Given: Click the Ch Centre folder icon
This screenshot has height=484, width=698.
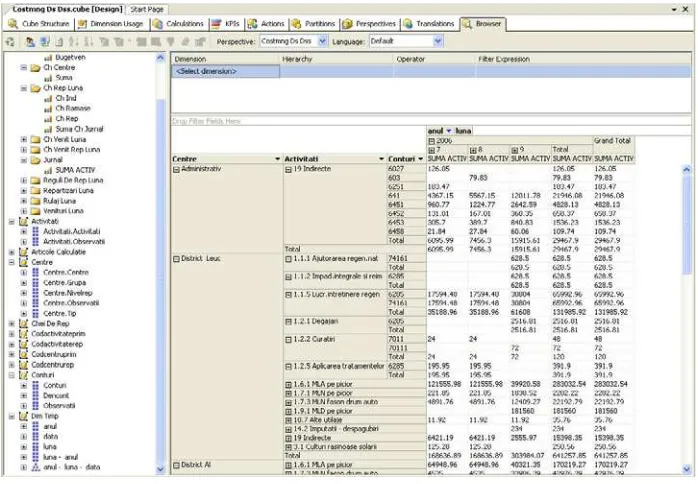Looking at the screenshot, I should [x=36, y=68].
